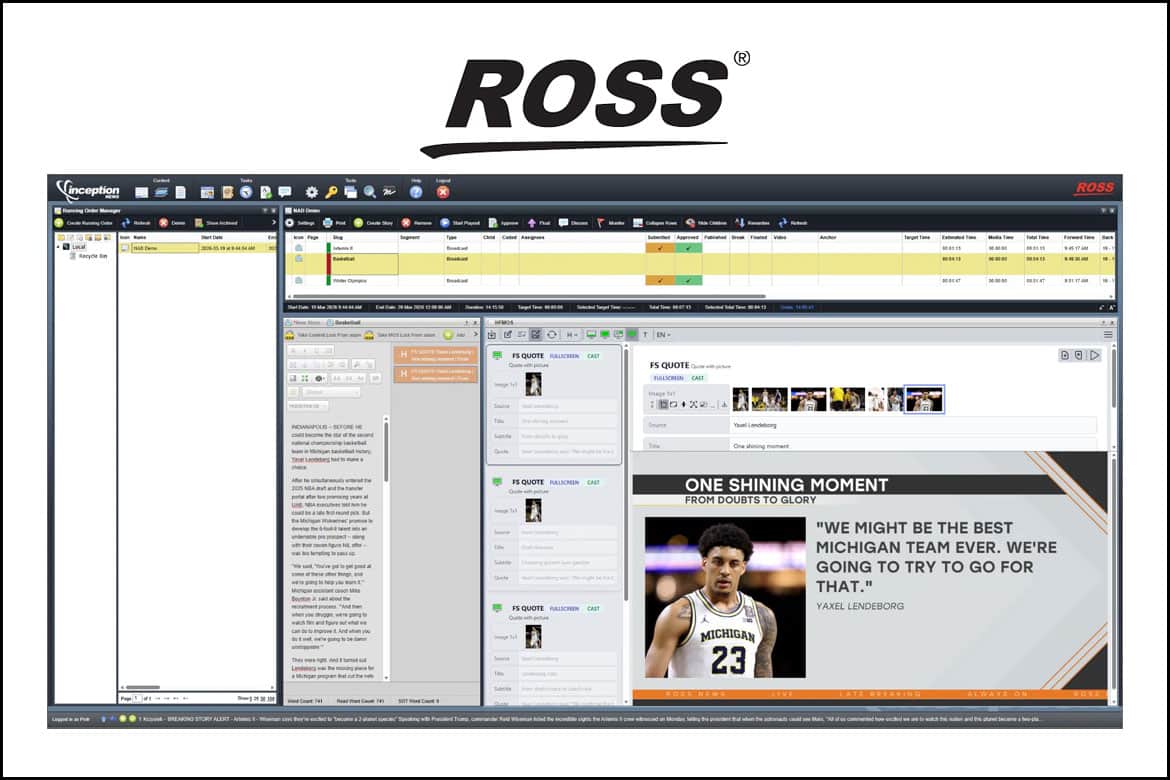Viewport: 1170px width, 780px height.
Task: Click the Start Playout icon
Action: 445,223
